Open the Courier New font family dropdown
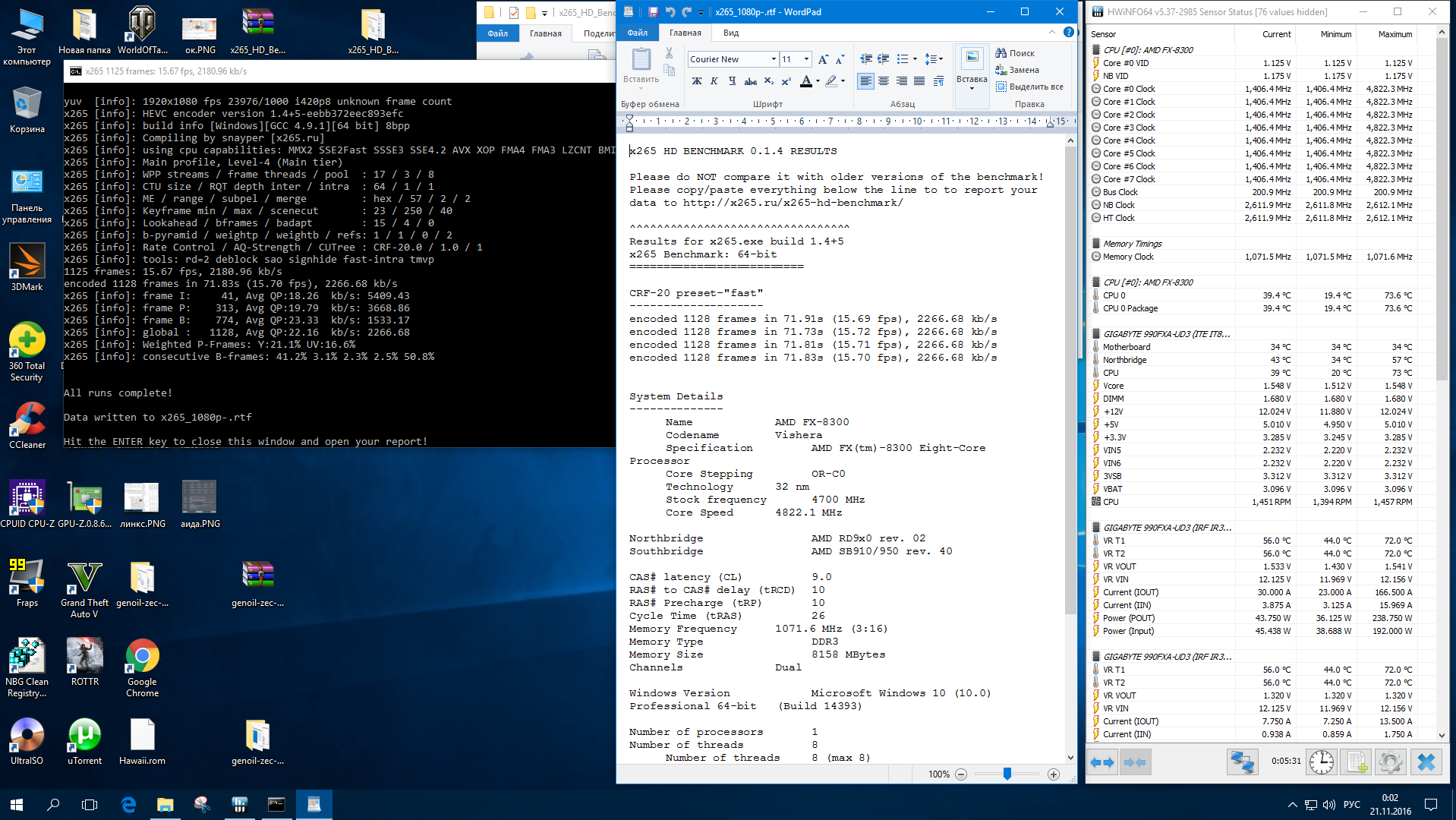Screen dimensions: 1456x820 774,59
